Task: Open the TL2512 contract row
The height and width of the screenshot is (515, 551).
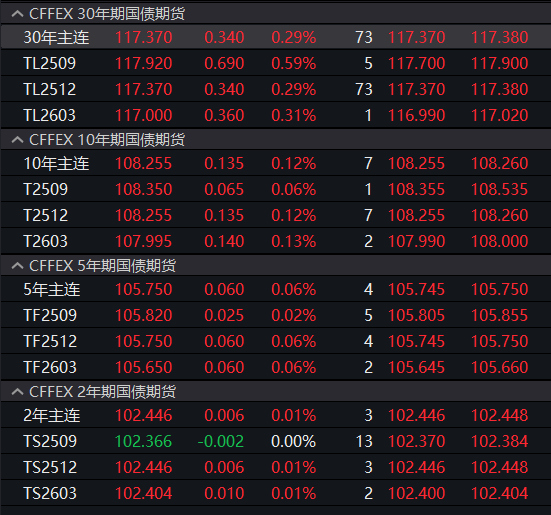Action: 276,89
